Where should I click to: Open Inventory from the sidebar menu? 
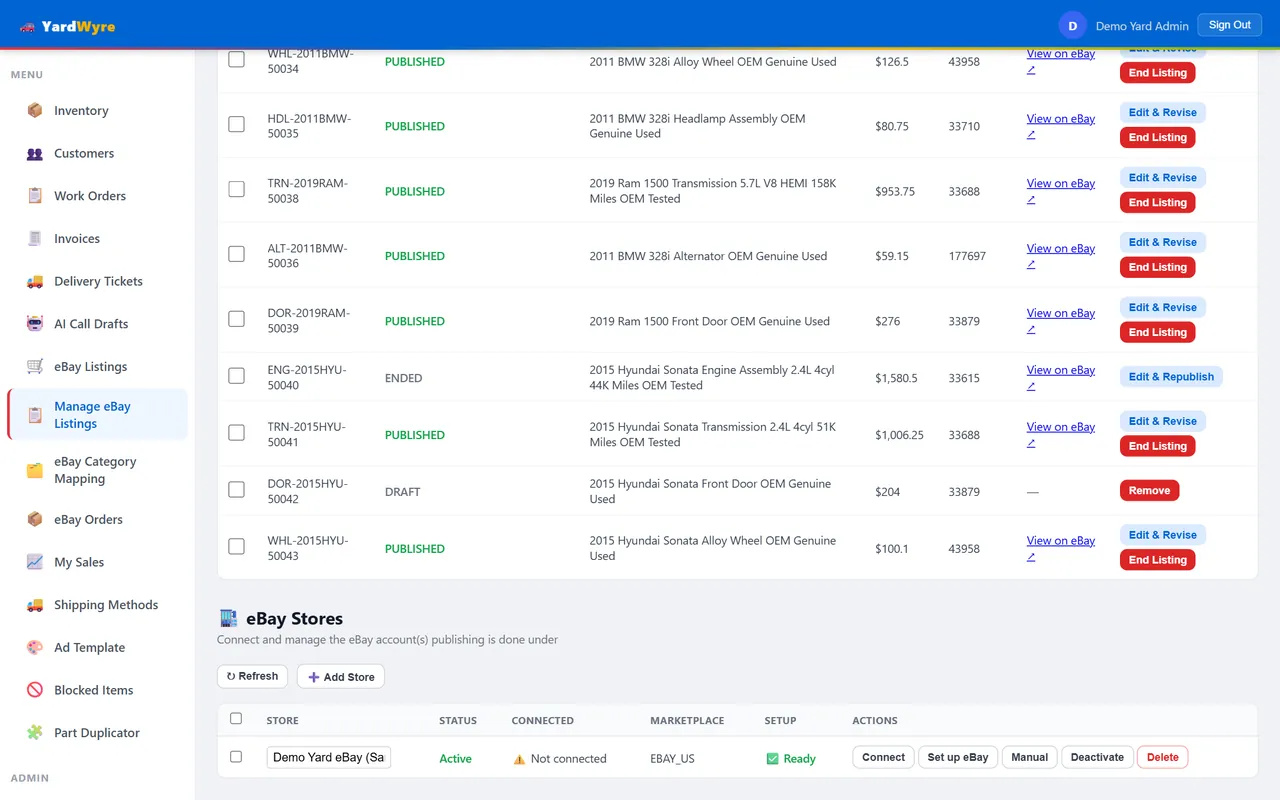97,111
